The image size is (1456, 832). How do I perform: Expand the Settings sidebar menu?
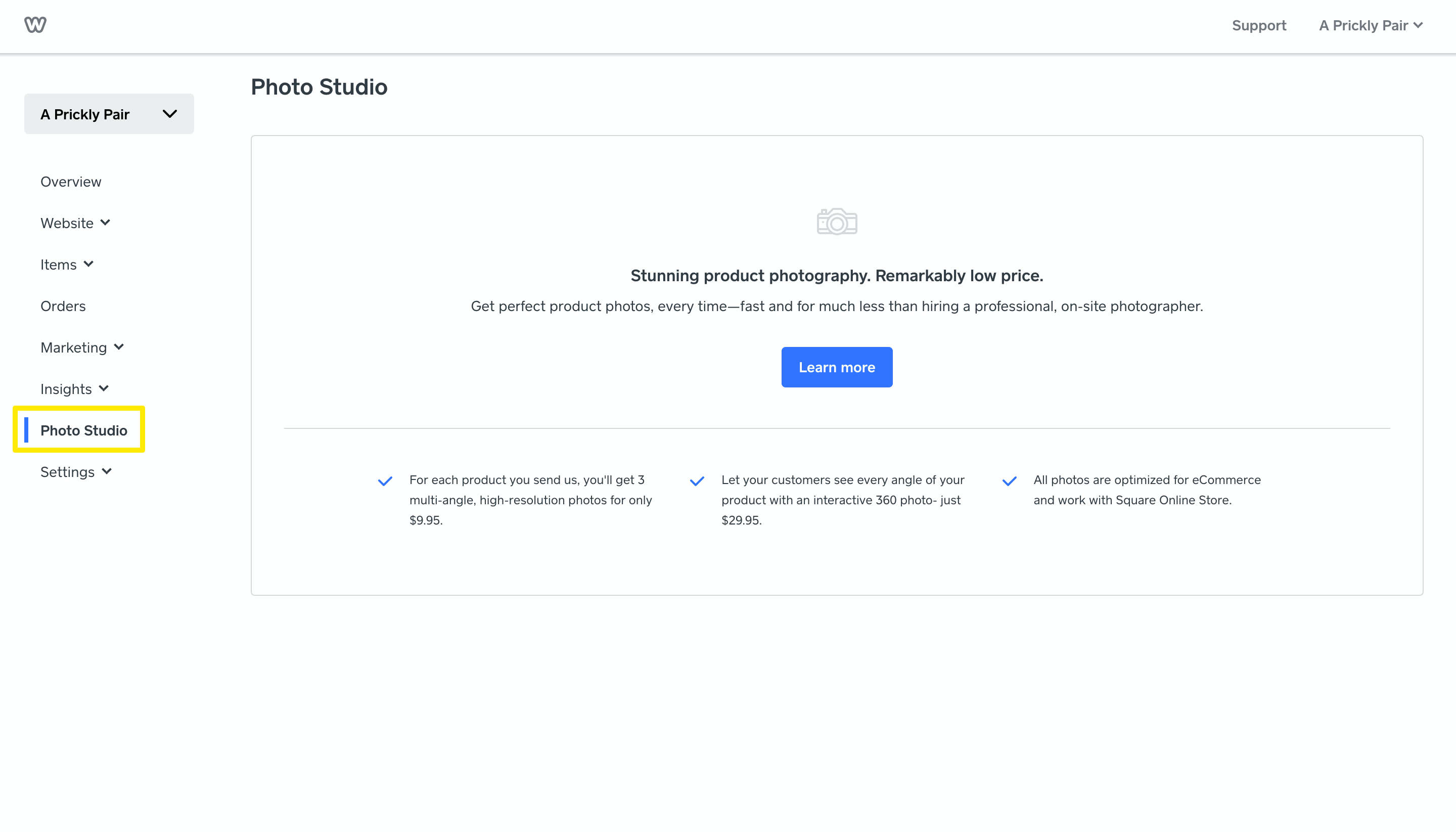pos(76,472)
